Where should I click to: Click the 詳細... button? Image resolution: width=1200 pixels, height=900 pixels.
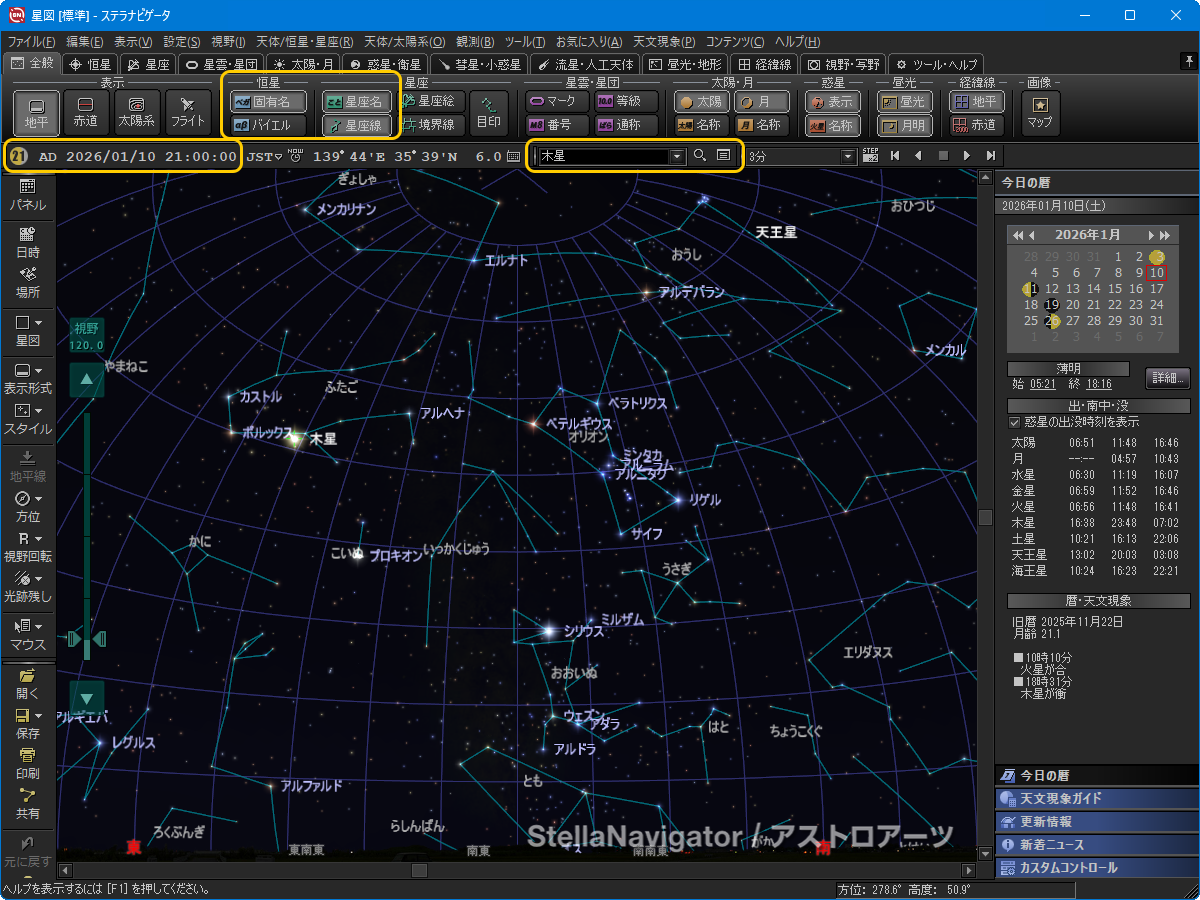[1167, 378]
